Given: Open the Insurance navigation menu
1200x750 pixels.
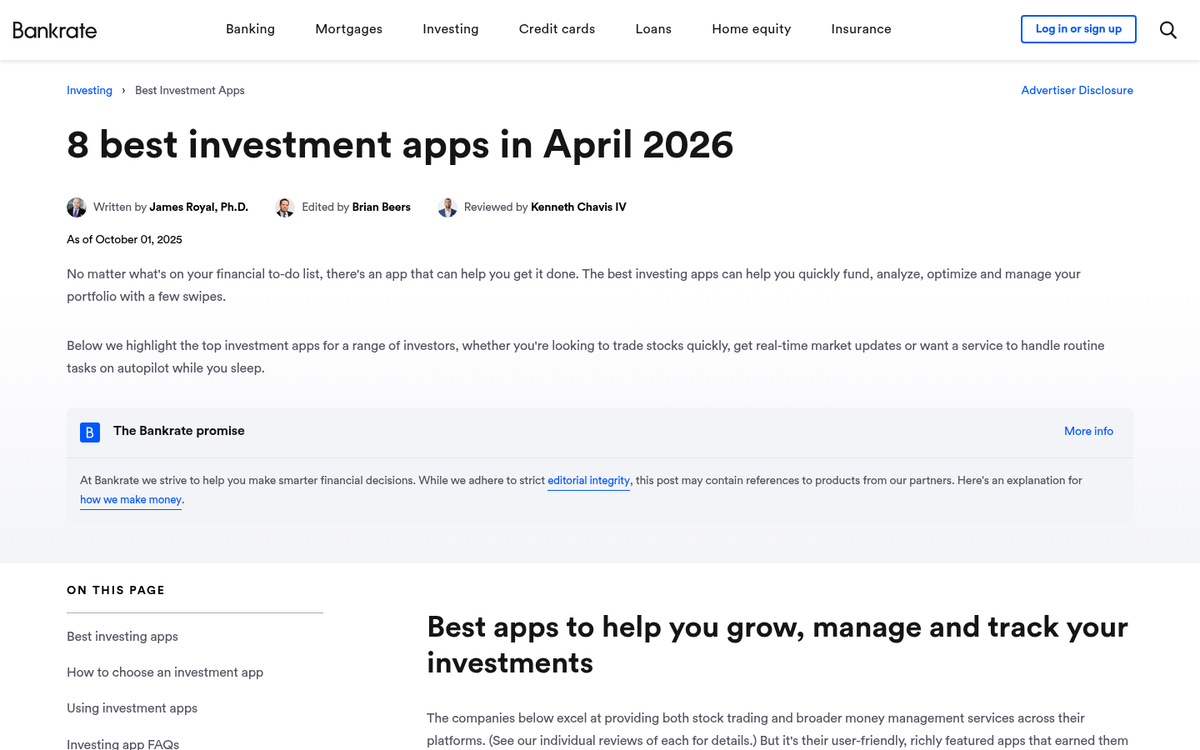Looking at the screenshot, I should (860, 29).
